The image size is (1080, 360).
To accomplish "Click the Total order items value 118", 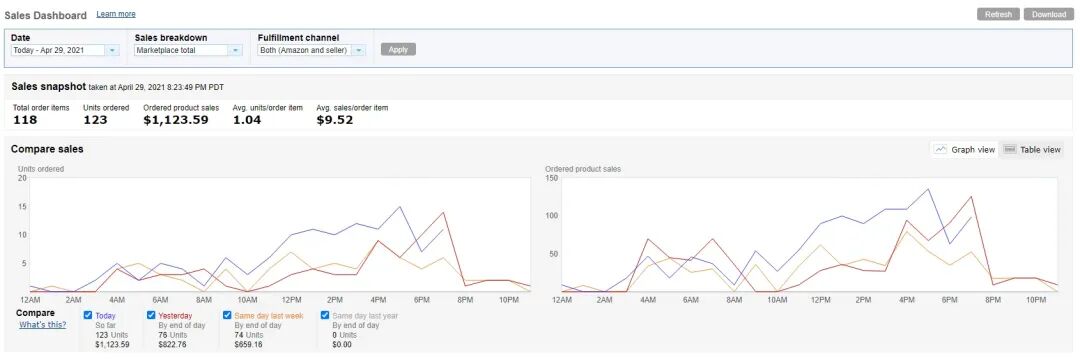I will tap(25, 120).
